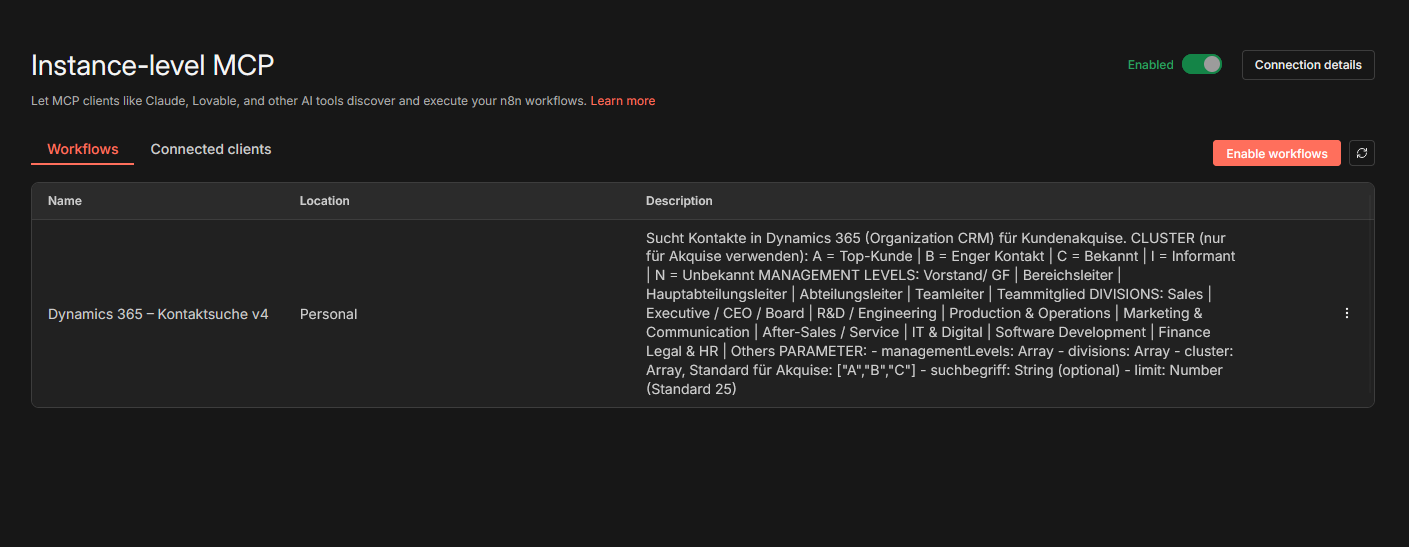Select the Workflows tab
1409x547 pixels.
(83, 149)
